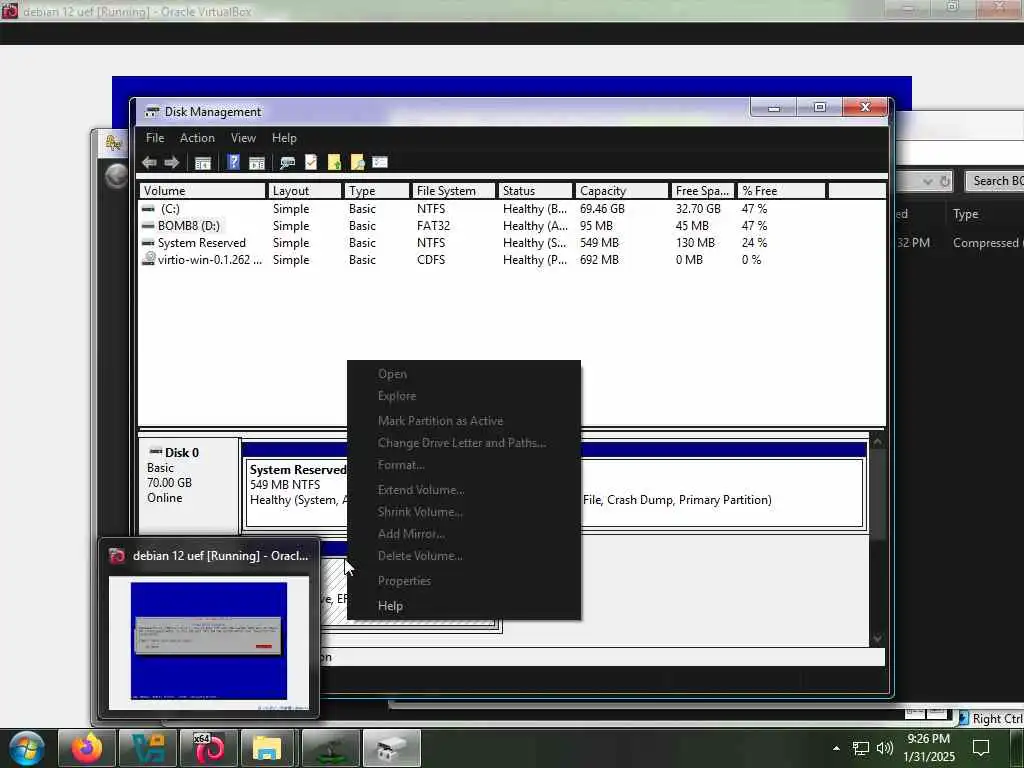The height and width of the screenshot is (768, 1024).
Task: Open Firefox from the taskbar
Action: point(87,748)
